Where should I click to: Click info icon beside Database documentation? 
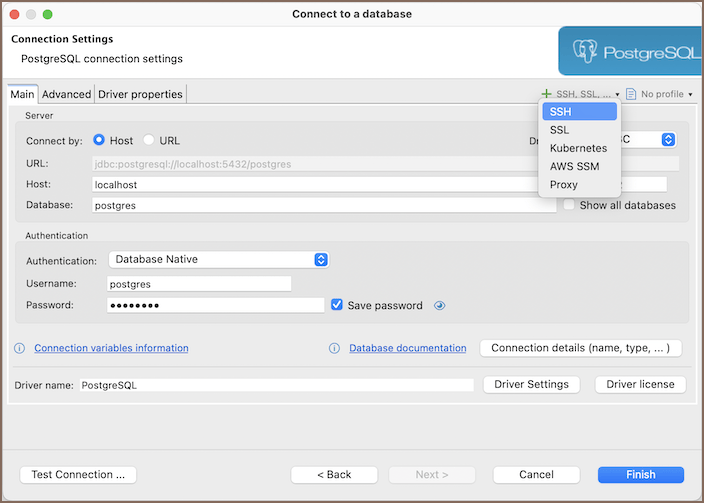click(334, 348)
